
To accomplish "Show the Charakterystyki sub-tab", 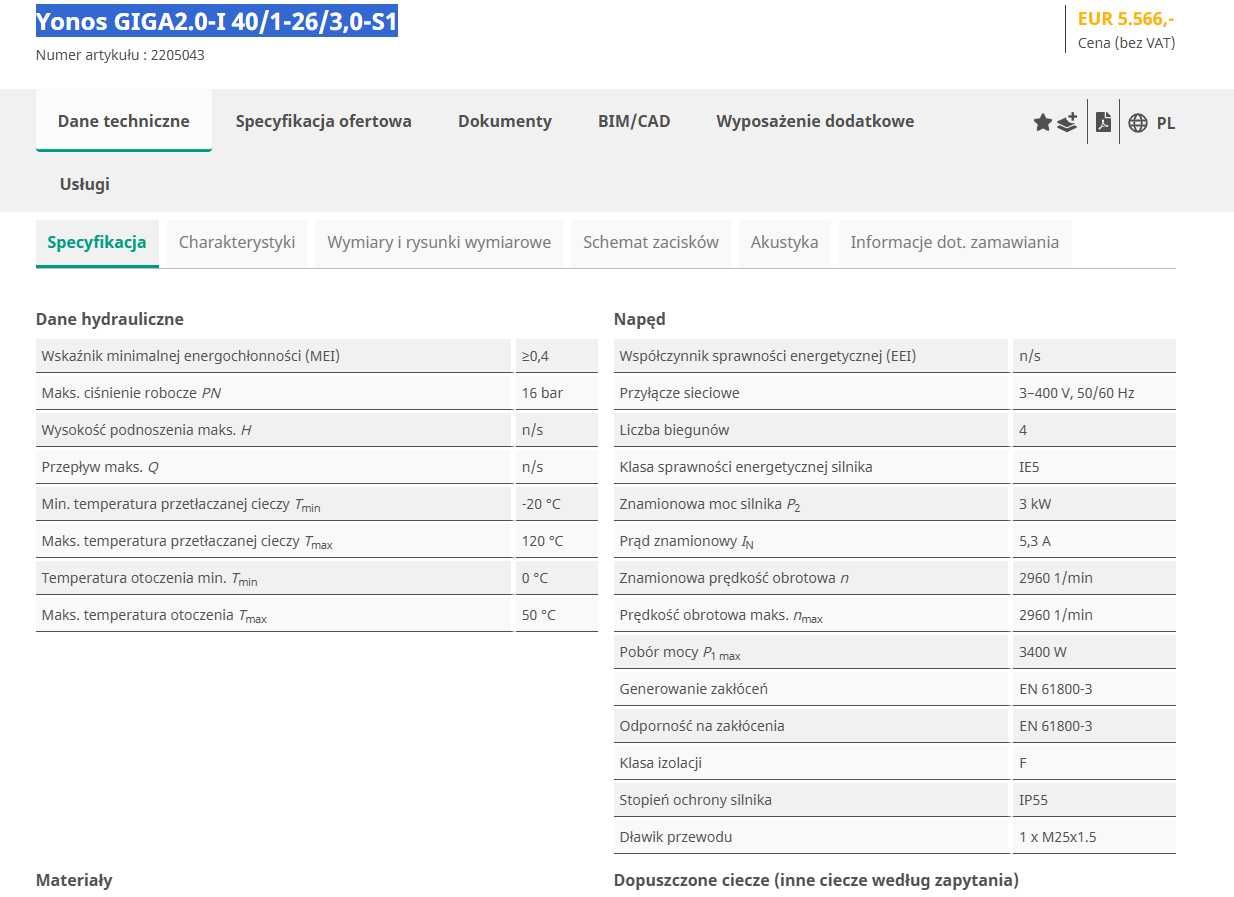I will pyautogui.click(x=237, y=243).
